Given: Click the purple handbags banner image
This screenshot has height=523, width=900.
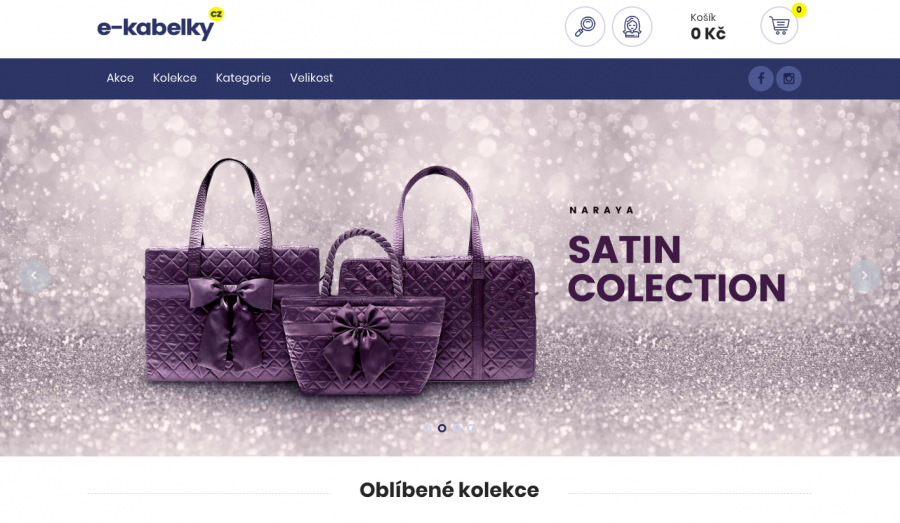Looking at the screenshot, I should (x=341, y=277).
